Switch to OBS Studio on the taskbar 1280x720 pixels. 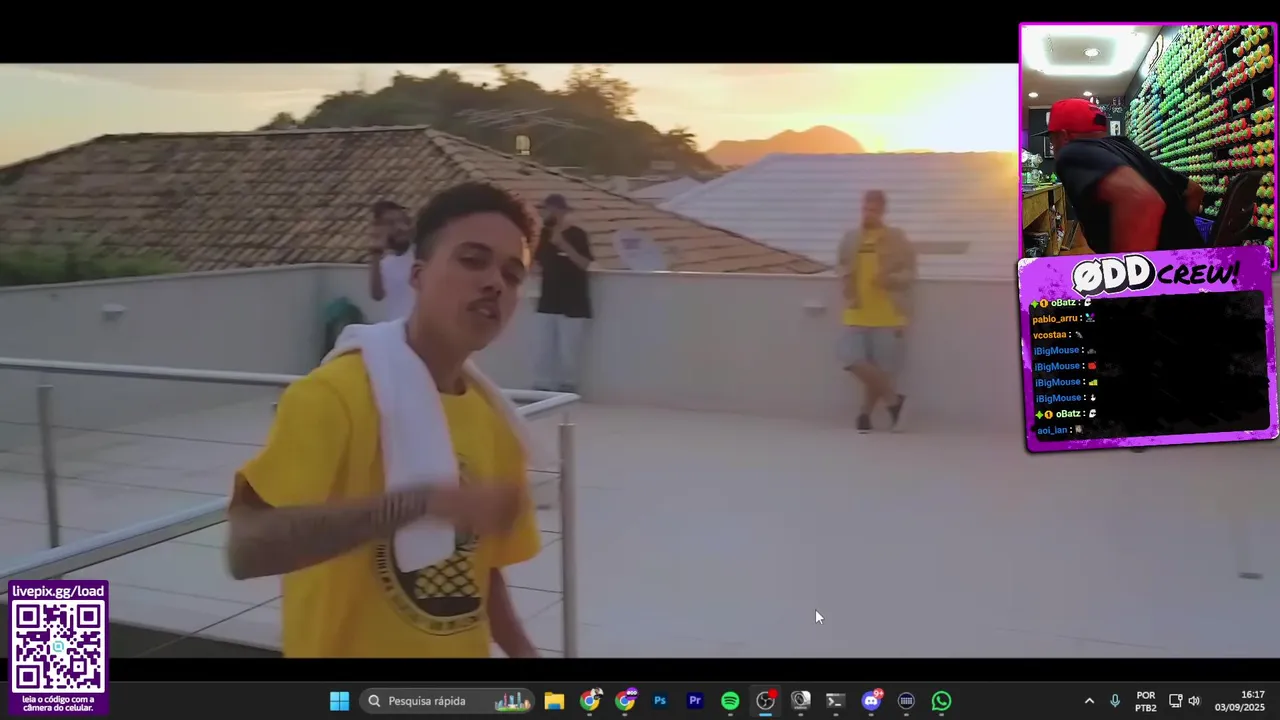(766, 701)
